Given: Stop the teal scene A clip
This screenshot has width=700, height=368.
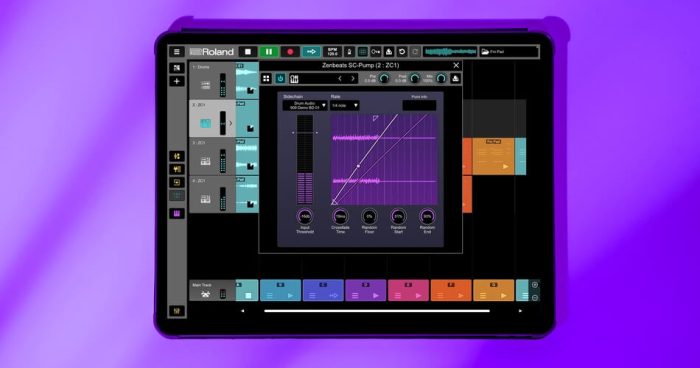Looking at the screenshot, I should tap(249, 295).
